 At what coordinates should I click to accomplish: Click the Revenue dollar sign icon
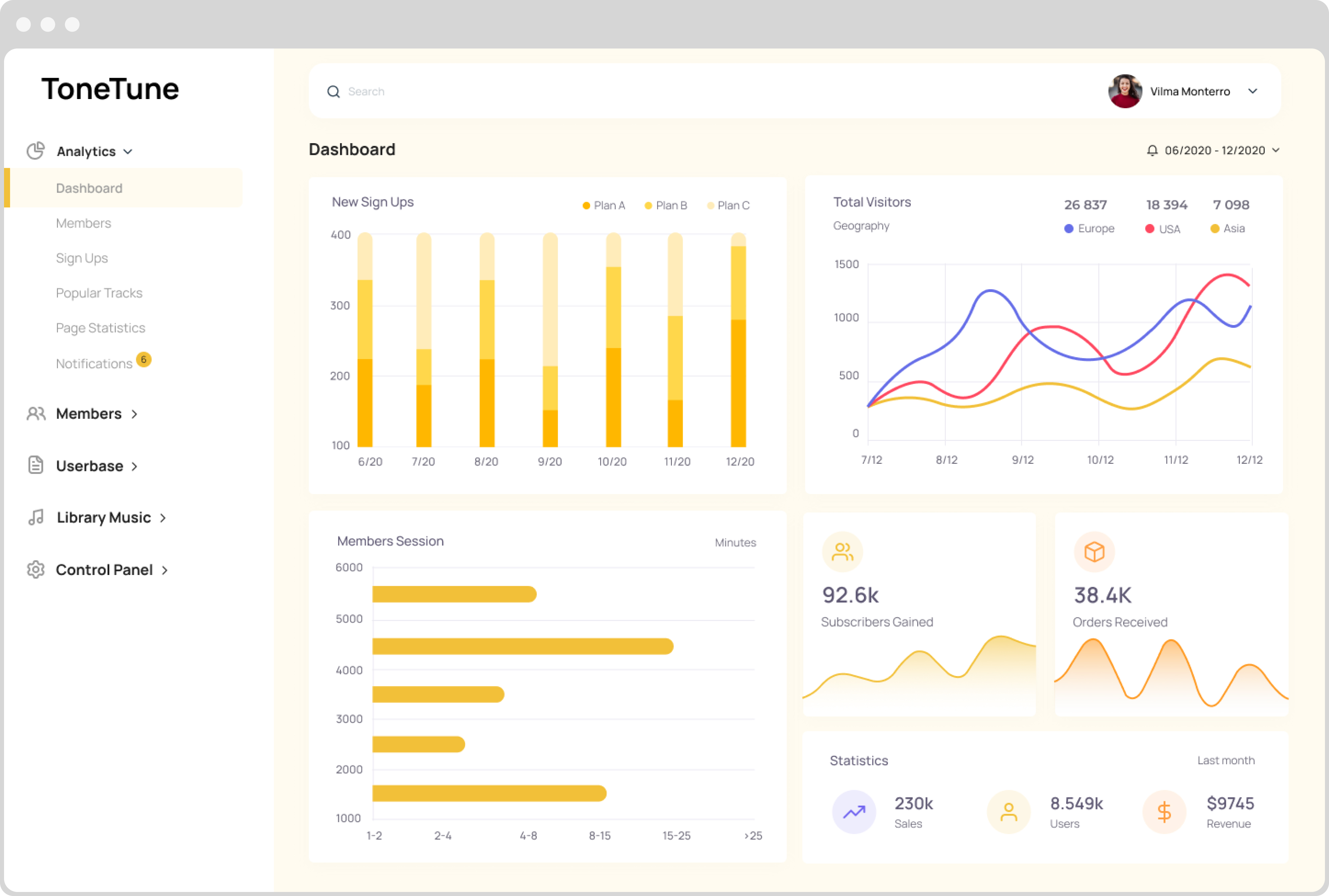1164,811
